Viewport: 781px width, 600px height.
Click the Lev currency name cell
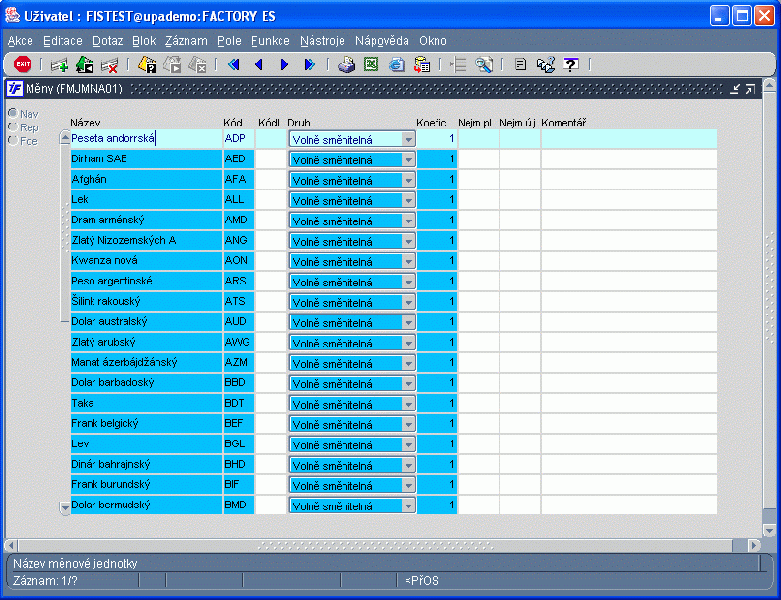pos(146,444)
